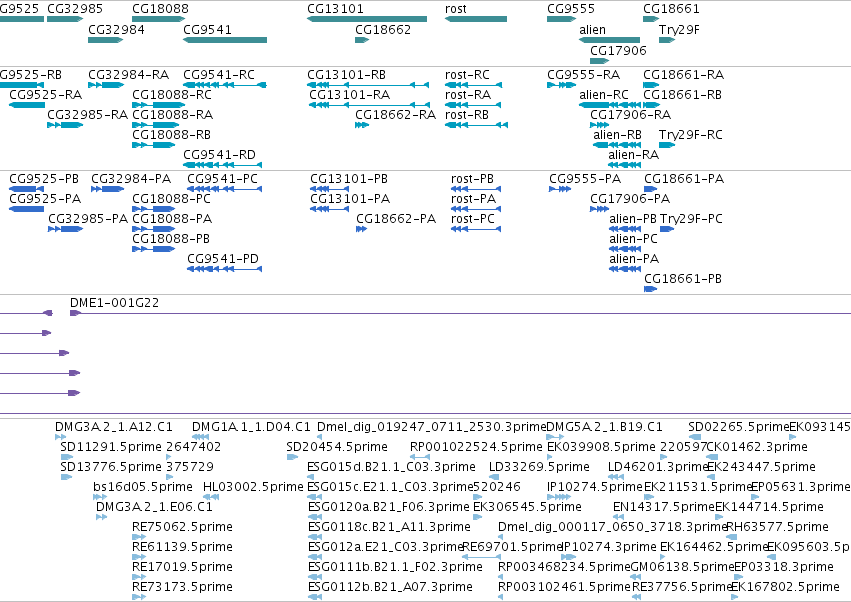The width and height of the screenshot is (851, 602).
Task: Select EST ESG0118c.B21_A11.3prime
Action: tap(314, 537)
